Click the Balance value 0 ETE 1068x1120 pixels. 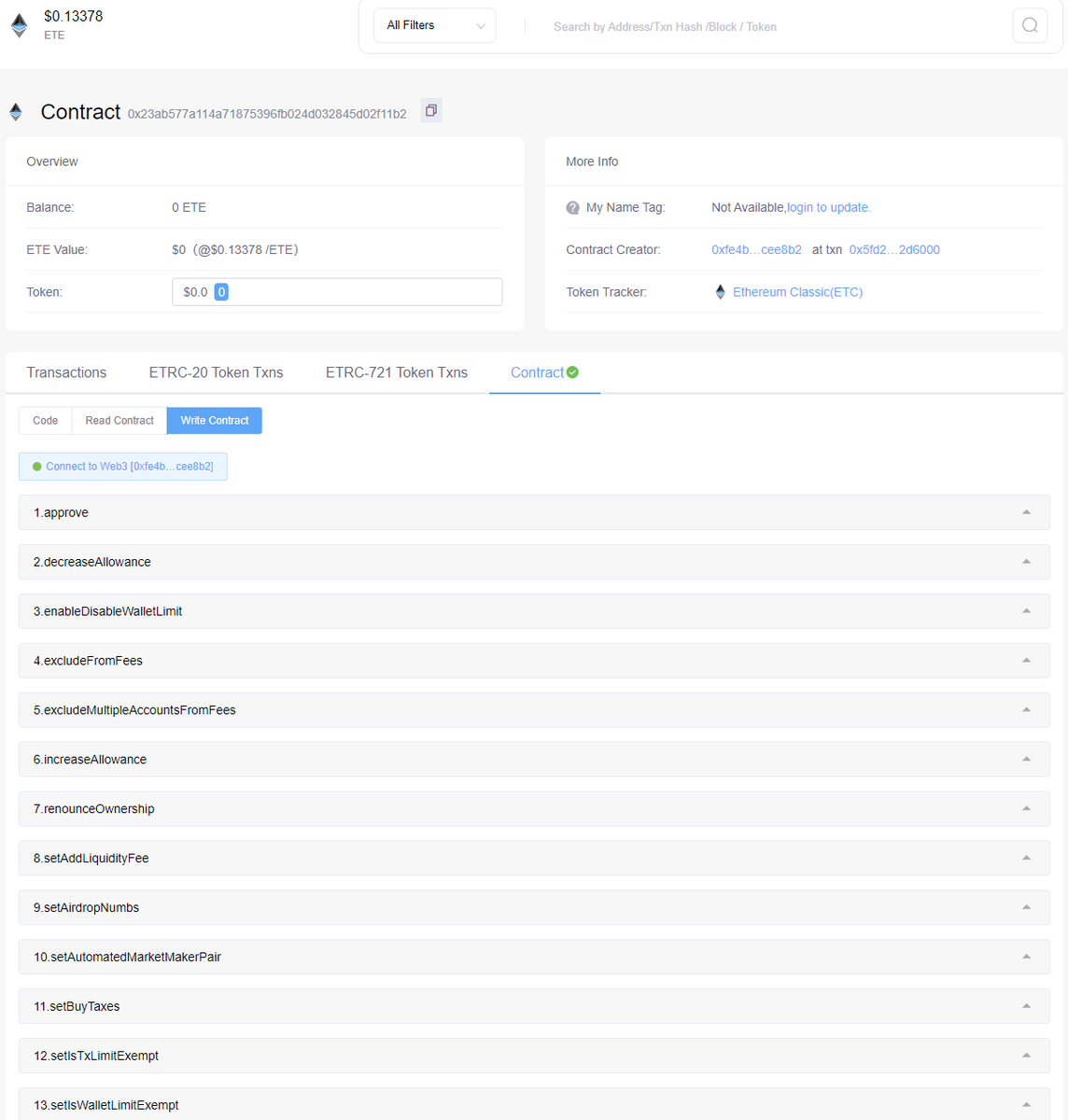189,207
